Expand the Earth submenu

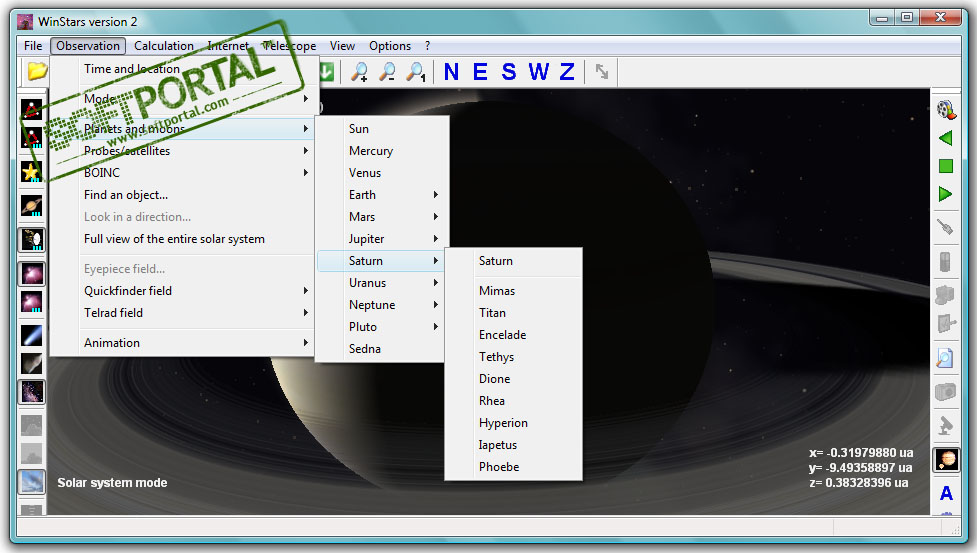click(x=381, y=195)
